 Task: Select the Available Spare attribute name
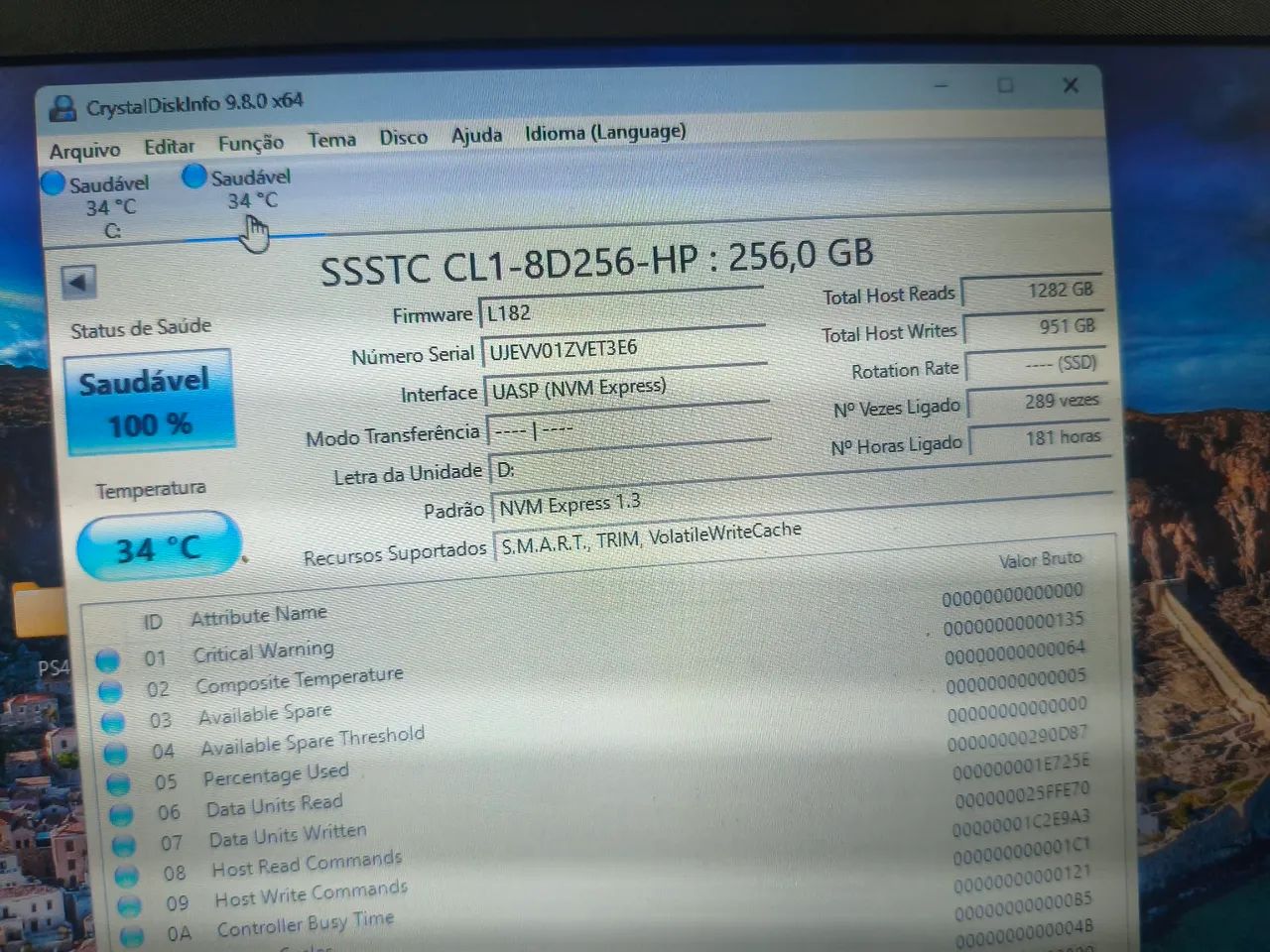click(x=265, y=713)
